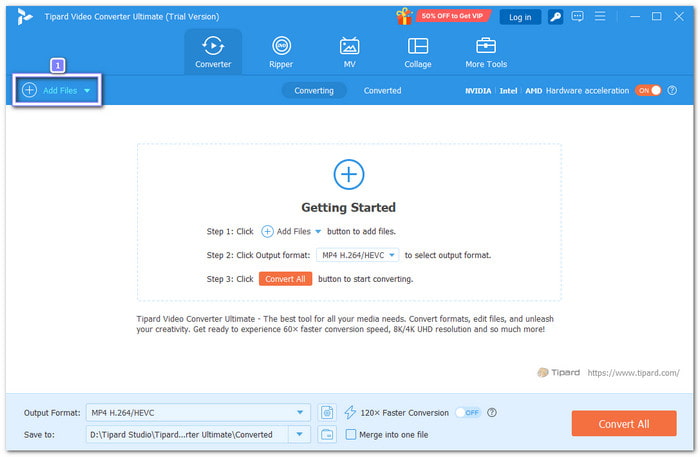The width and height of the screenshot is (700, 457).
Task: Select the Converting tab
Action: [x=314, y=90]
